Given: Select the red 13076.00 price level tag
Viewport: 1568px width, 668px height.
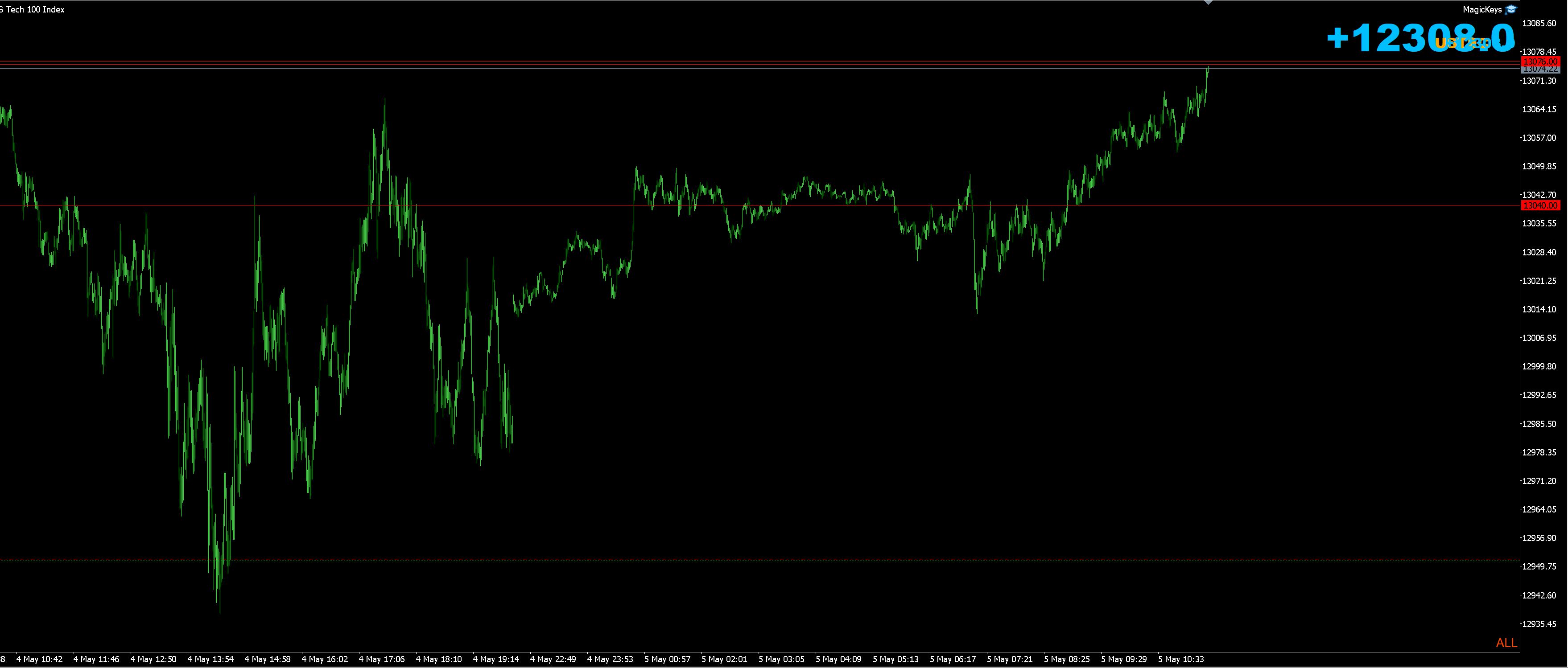Looking at the screenshot, I should tap(1540, 62).
